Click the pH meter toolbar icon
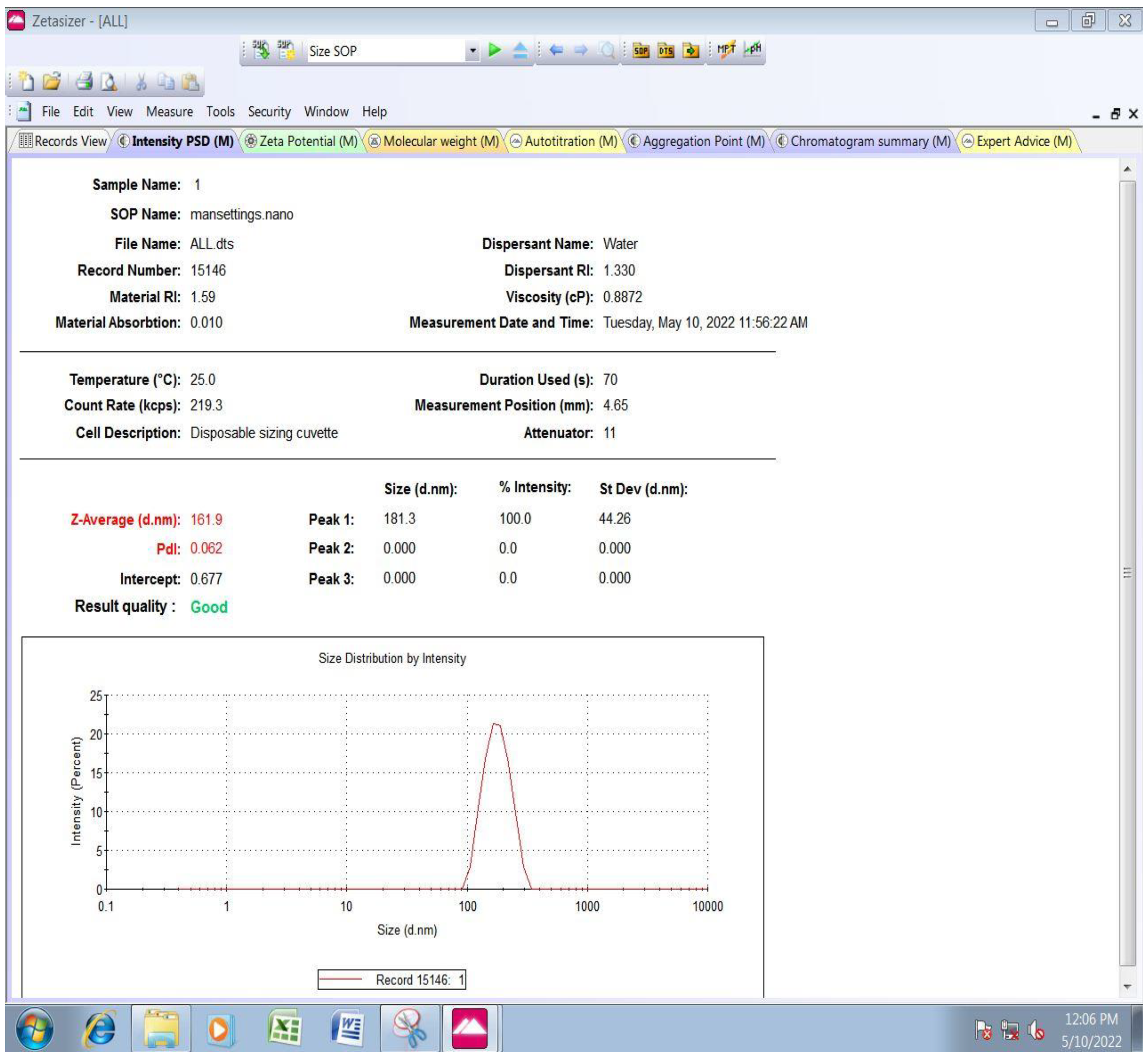Viewport: 1148px width, 1057px height. [753, 50]
